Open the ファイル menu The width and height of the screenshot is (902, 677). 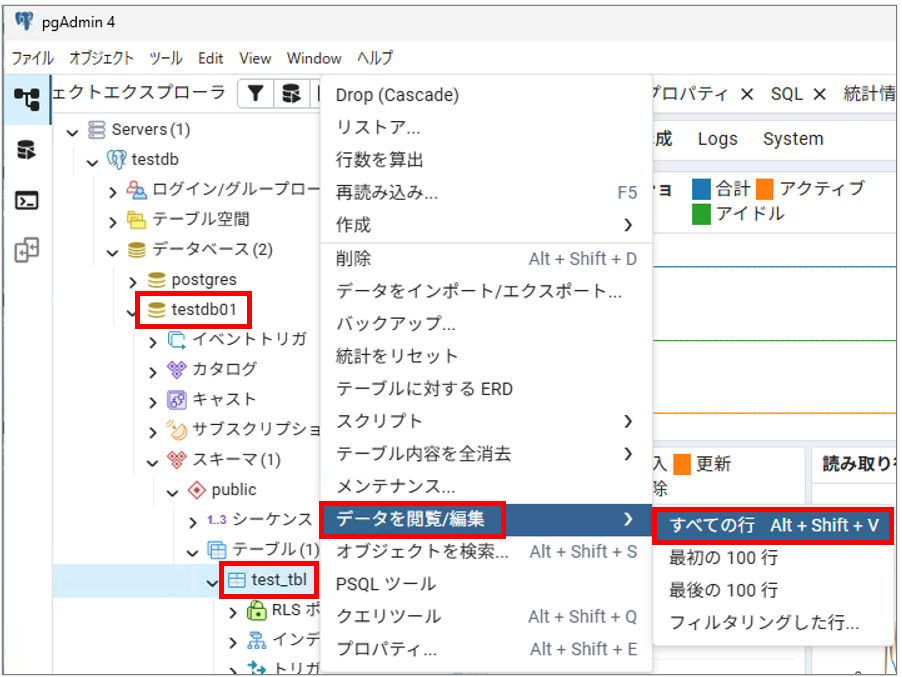33,58
